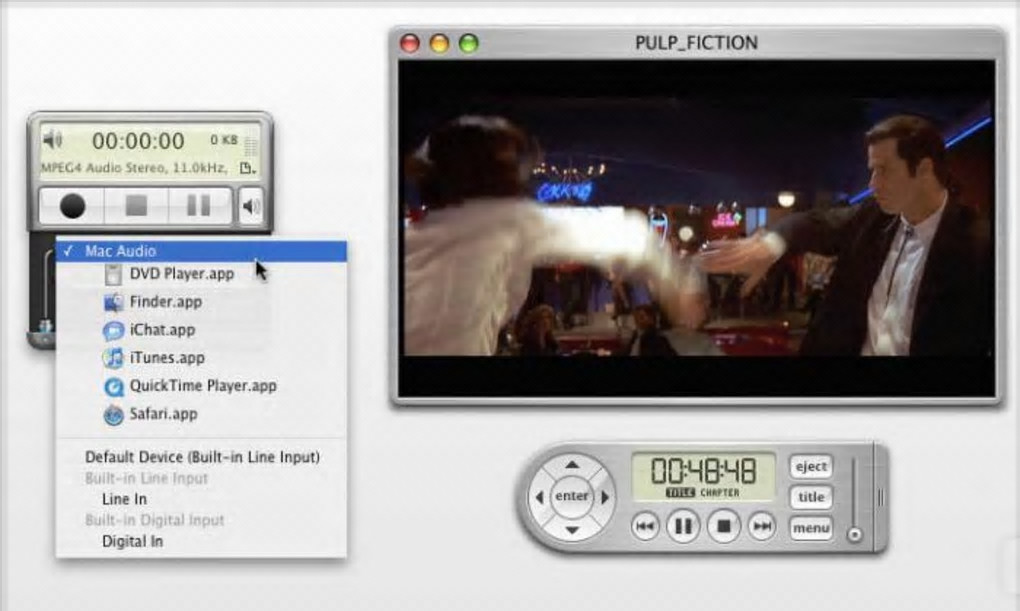Skip to previous chapter on DVD remote
1020x611 pixels.
pyautogui.click(x=645, y=526)
